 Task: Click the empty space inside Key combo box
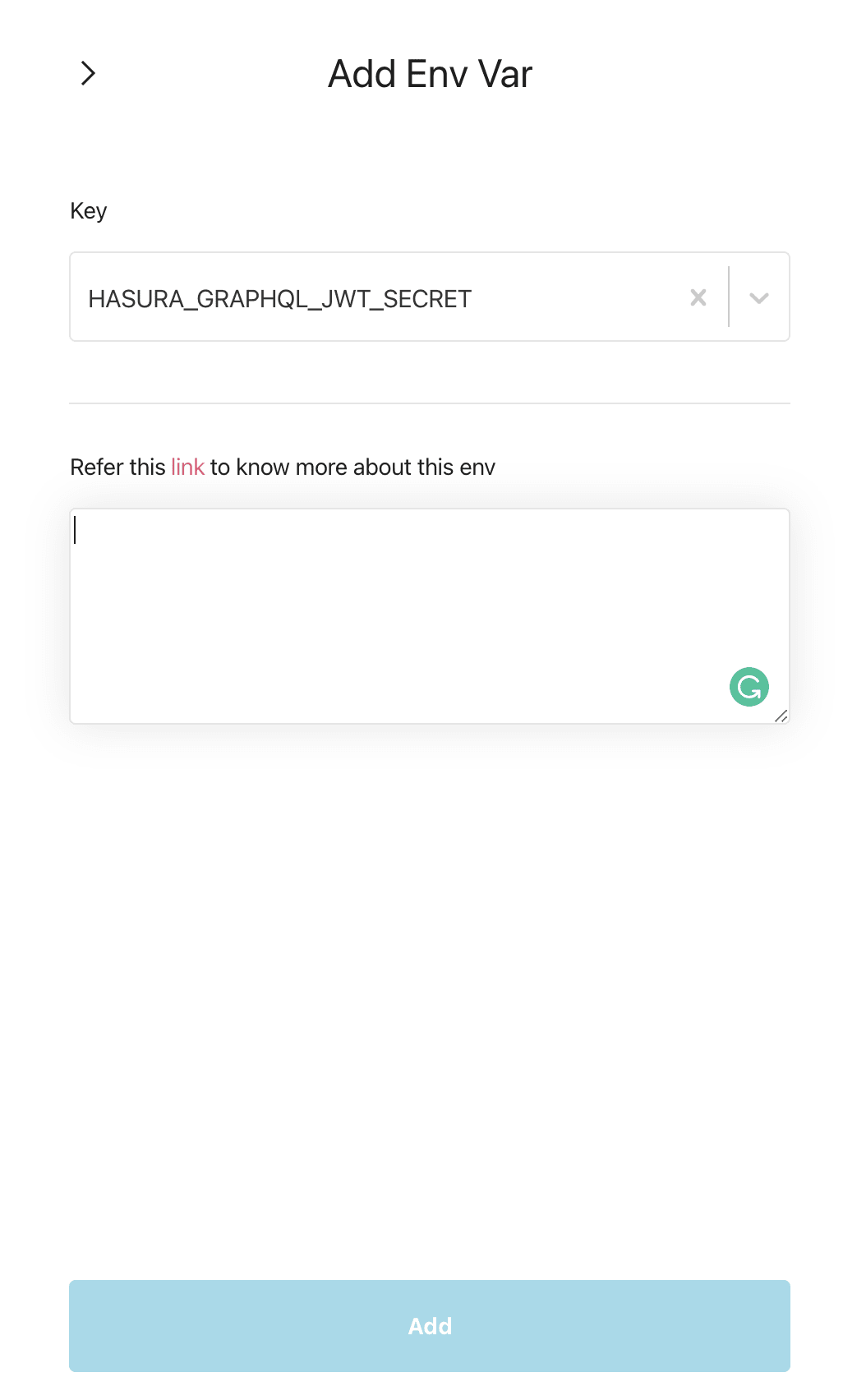pos(575,297)
